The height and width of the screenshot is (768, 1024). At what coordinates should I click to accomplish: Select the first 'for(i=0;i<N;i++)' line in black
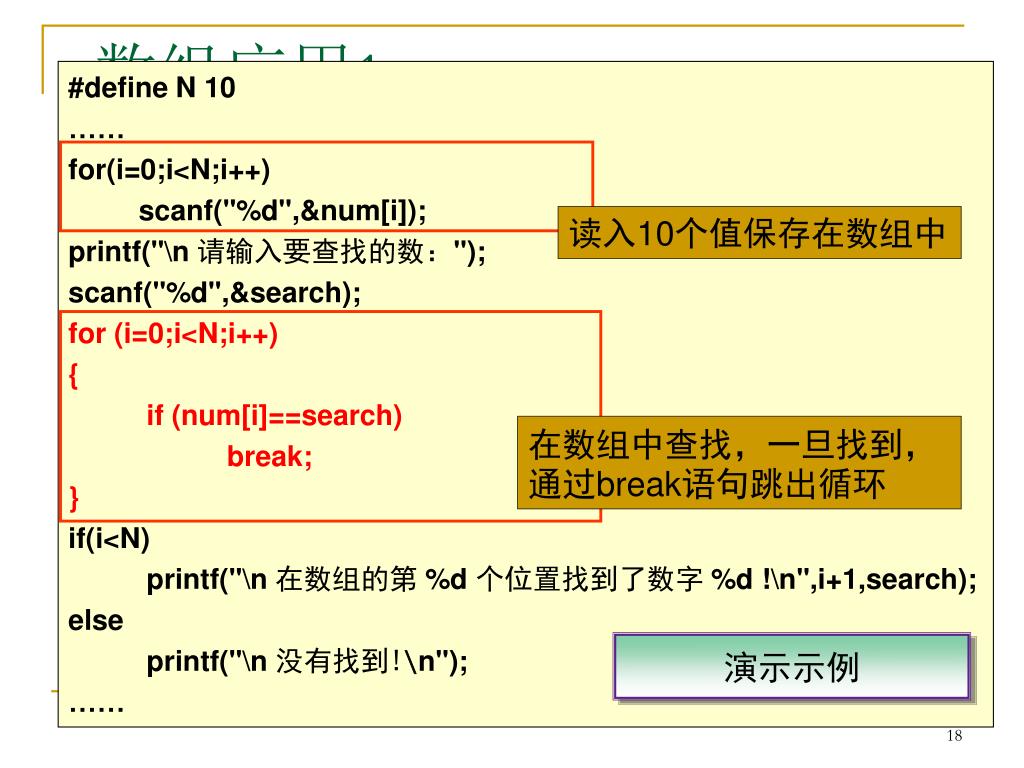coord(169,170)
